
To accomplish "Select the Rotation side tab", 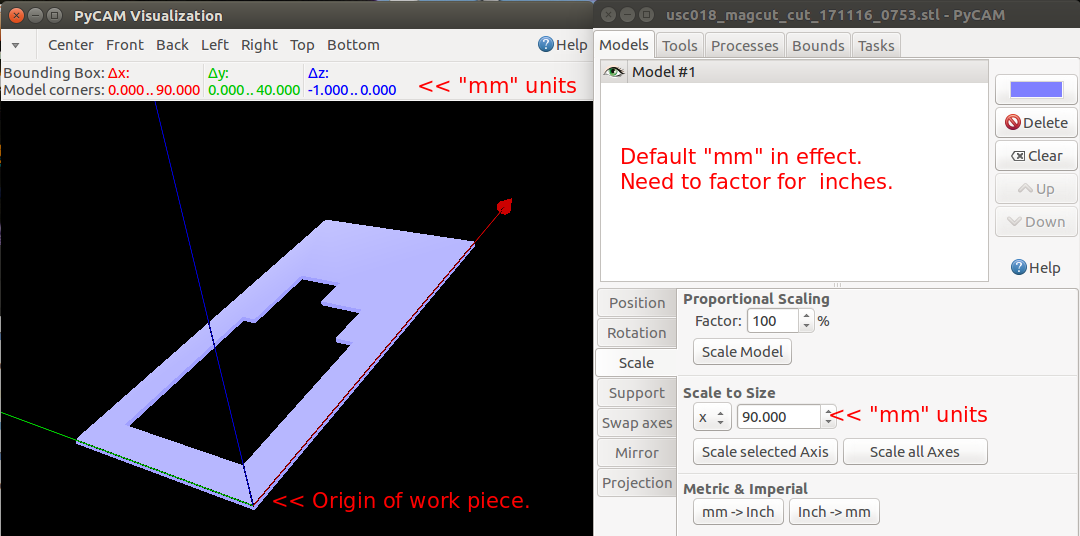I will pyautogui.click(x=636, y=333).
